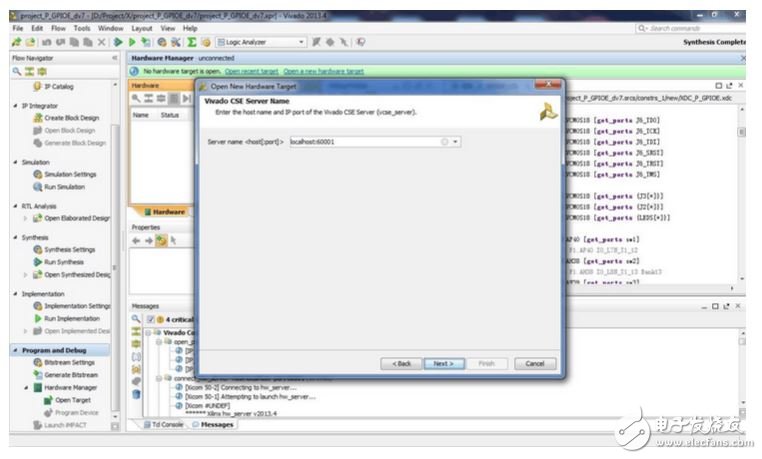Open Bitstream Settings
Screen dimensions: 762x459
pos(68,363)
